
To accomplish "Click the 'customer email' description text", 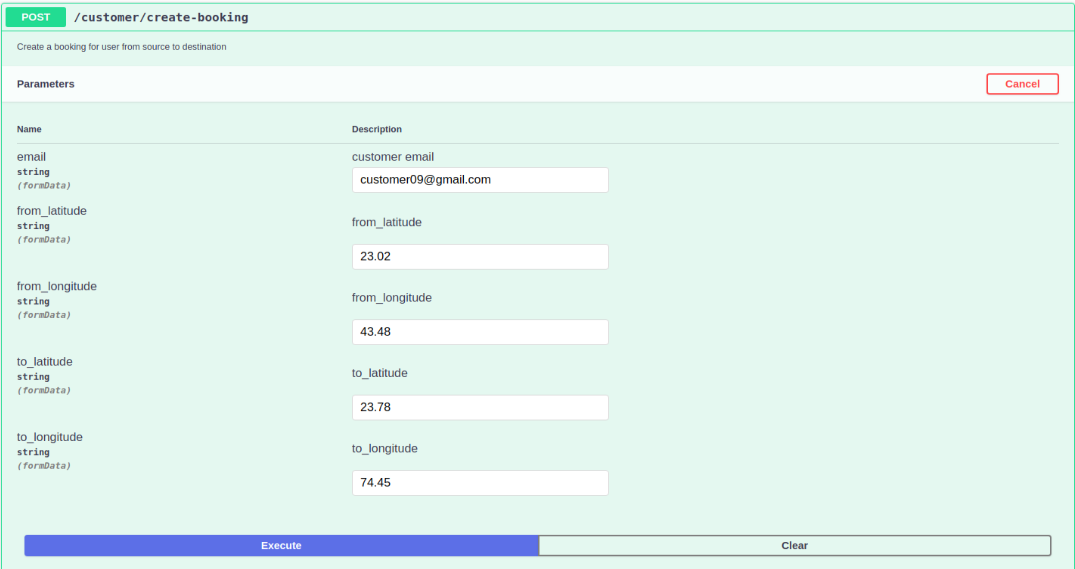I will point(393,157).
